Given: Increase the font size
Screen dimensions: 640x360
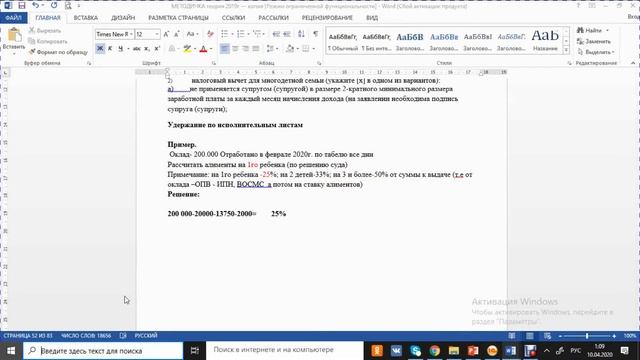Looking at the screenshot, I should coord(166,34).
